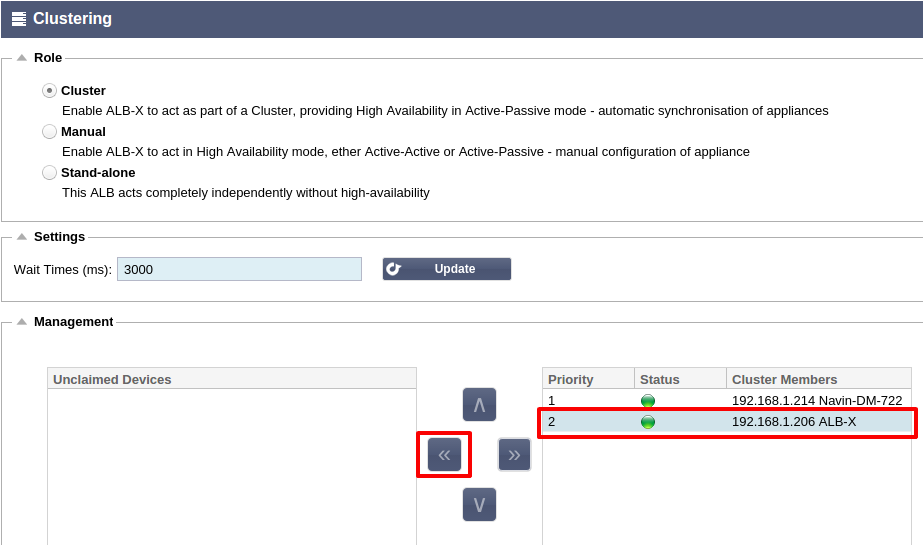Click green status light for 192.168.1.206
The image size is (923, 551).
[648, 422]
